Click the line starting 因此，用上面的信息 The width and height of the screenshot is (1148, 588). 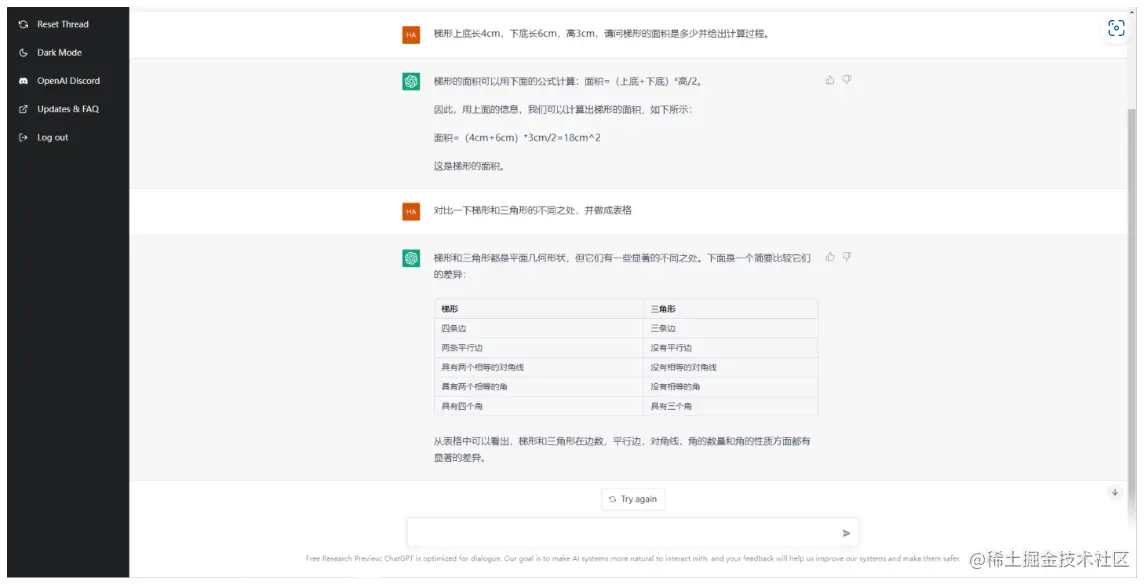click(562, 110)
